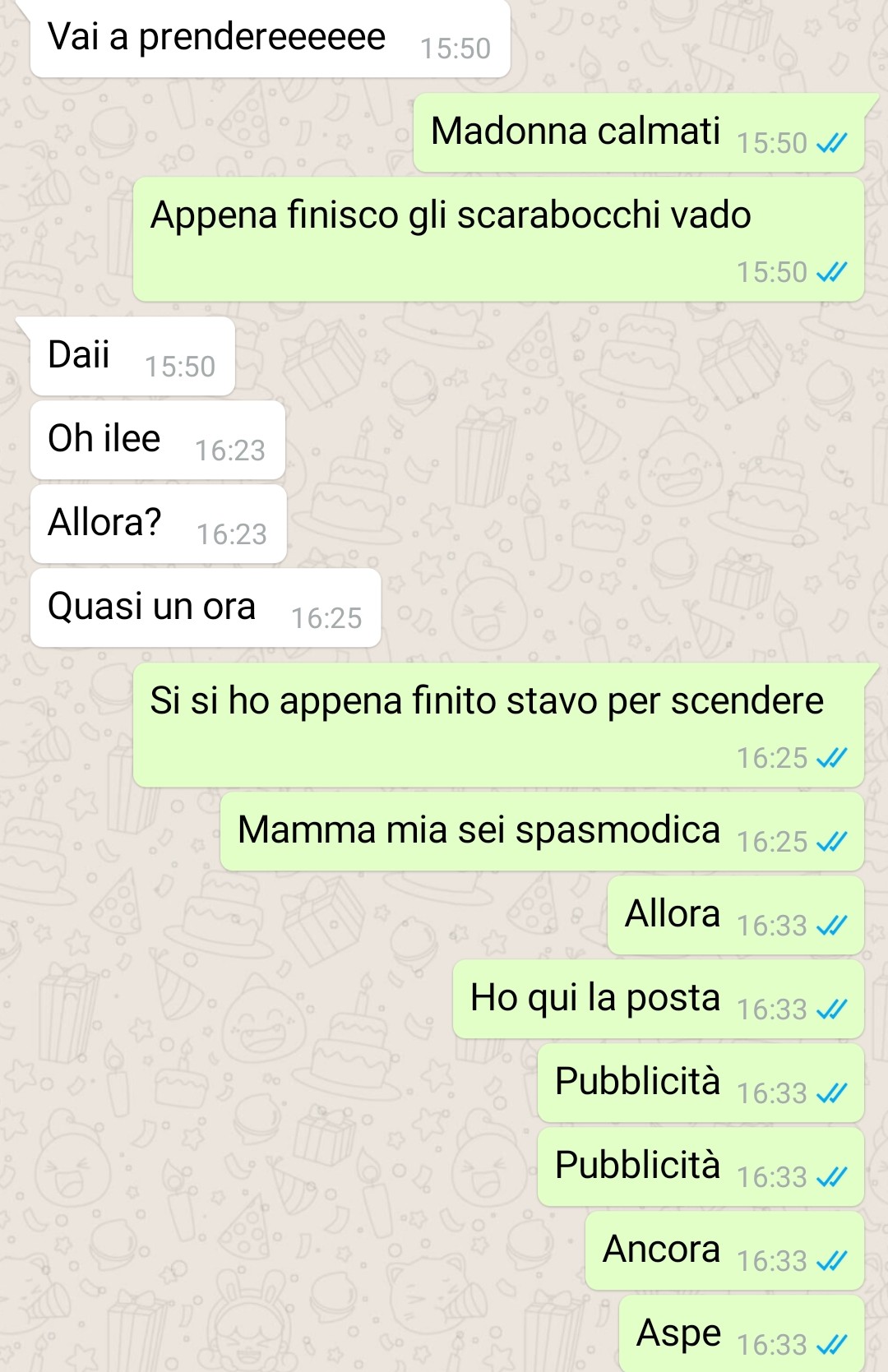Select the 'Allora?' received message
Screen dimensions: 888x1372
(158, 524)
